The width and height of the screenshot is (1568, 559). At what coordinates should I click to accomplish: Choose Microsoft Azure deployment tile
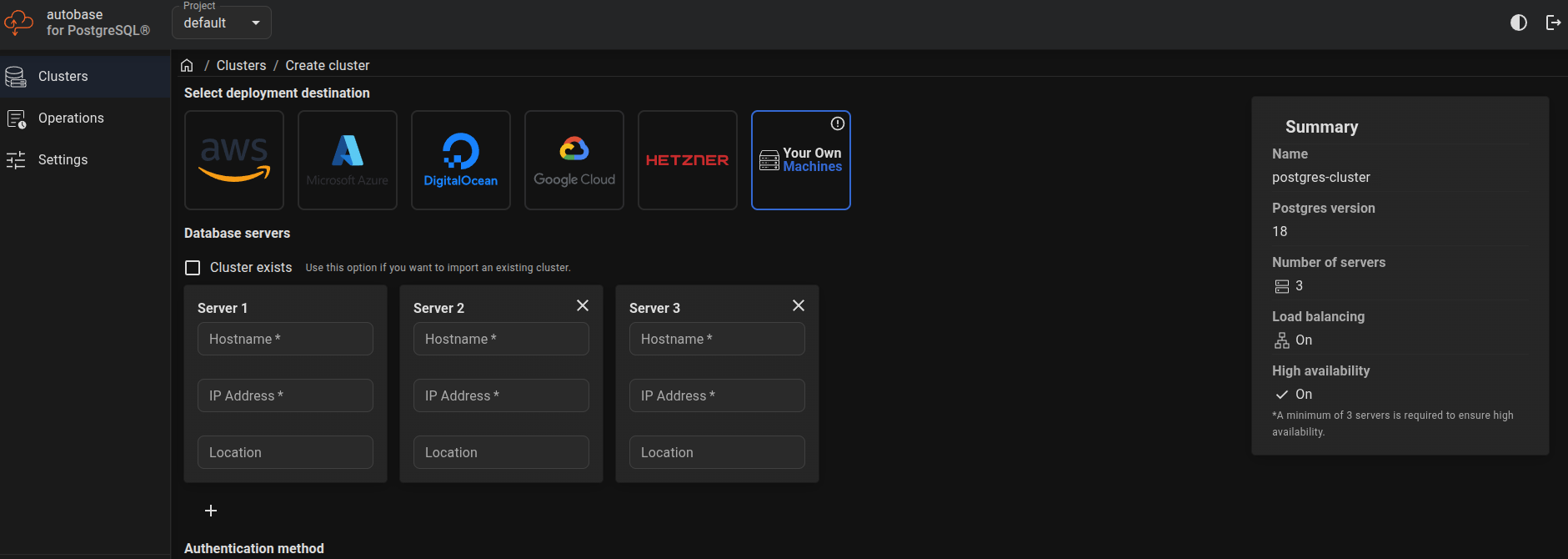pos(348,160)
